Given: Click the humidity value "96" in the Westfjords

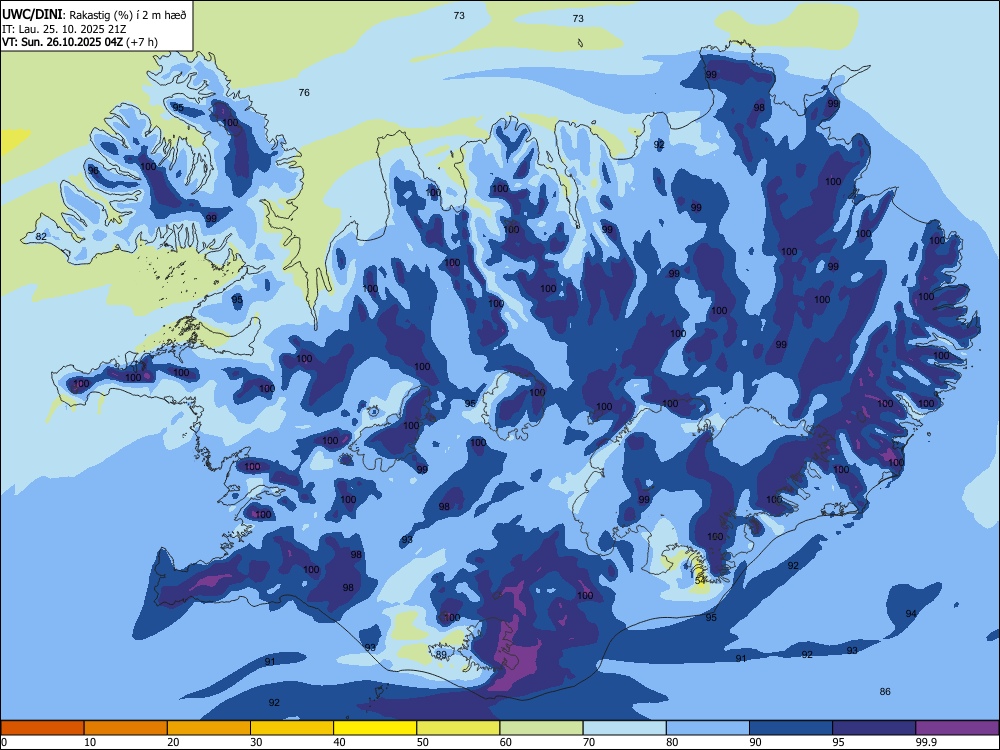Looking at the screenshot, I should click(93, 170).
